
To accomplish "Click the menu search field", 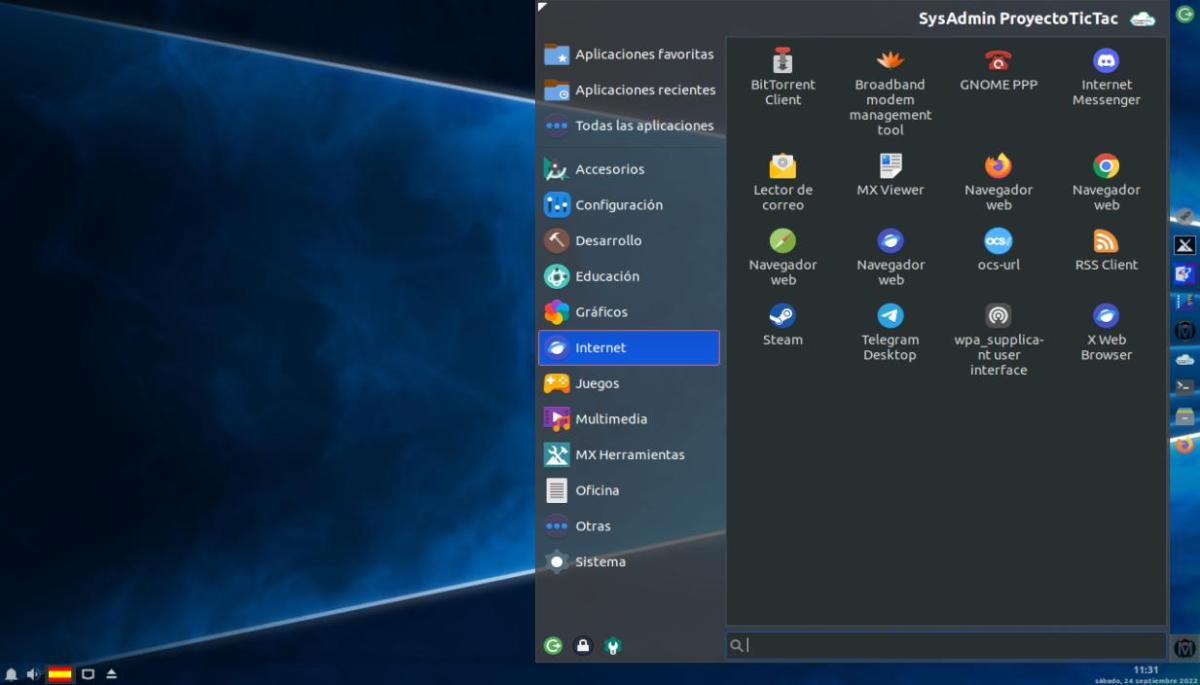I will (x=945, y=646).
